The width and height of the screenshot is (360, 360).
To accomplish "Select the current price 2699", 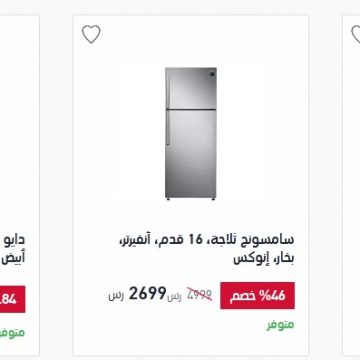I will (147, 293).
